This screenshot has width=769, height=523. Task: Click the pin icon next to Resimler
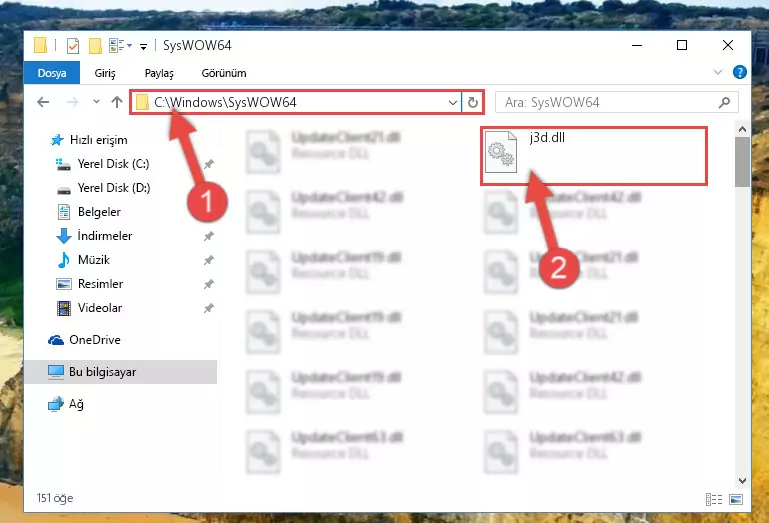pos(208,284)
